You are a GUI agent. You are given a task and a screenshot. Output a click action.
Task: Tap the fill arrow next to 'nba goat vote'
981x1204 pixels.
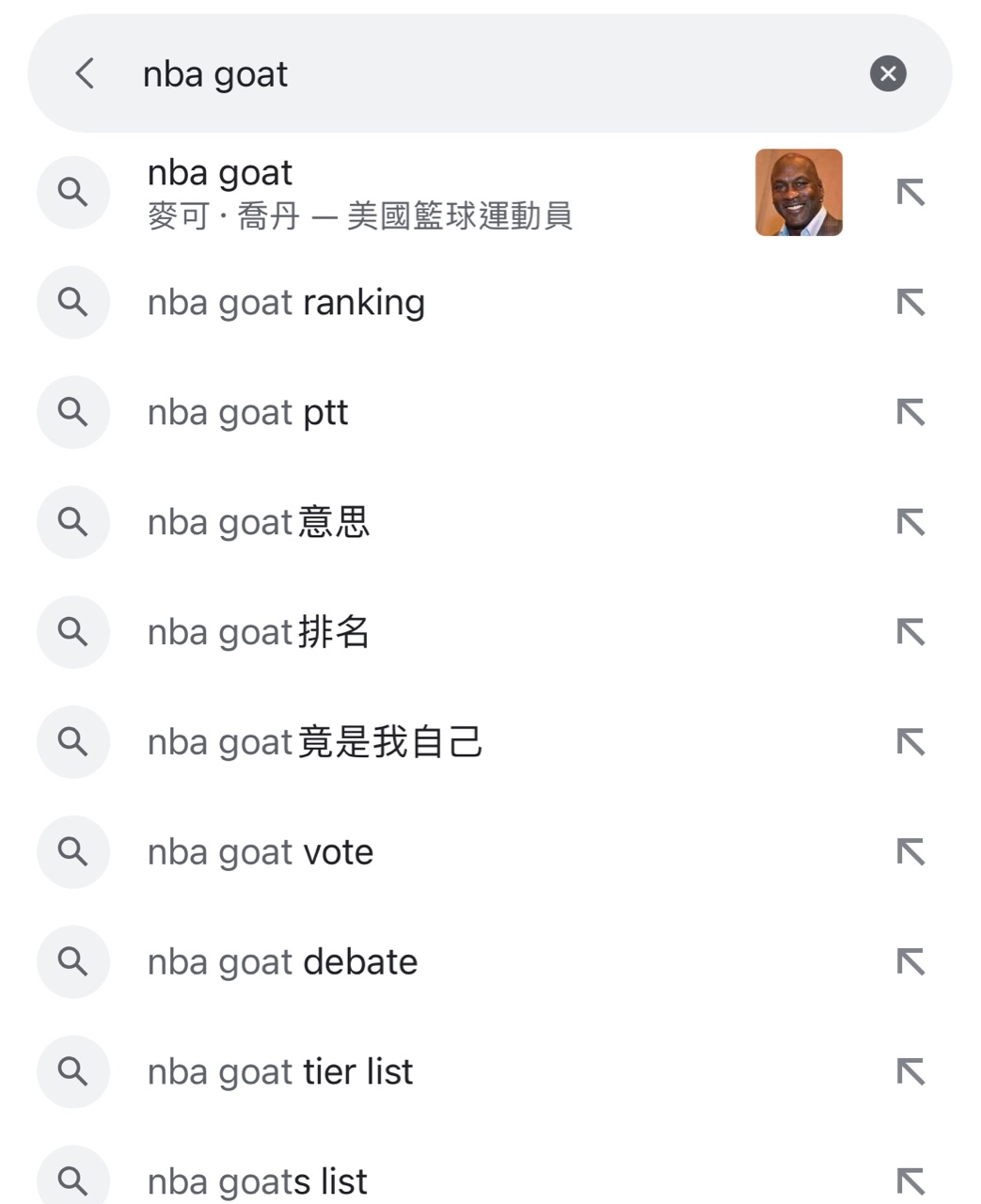click(x=910, y=852)
